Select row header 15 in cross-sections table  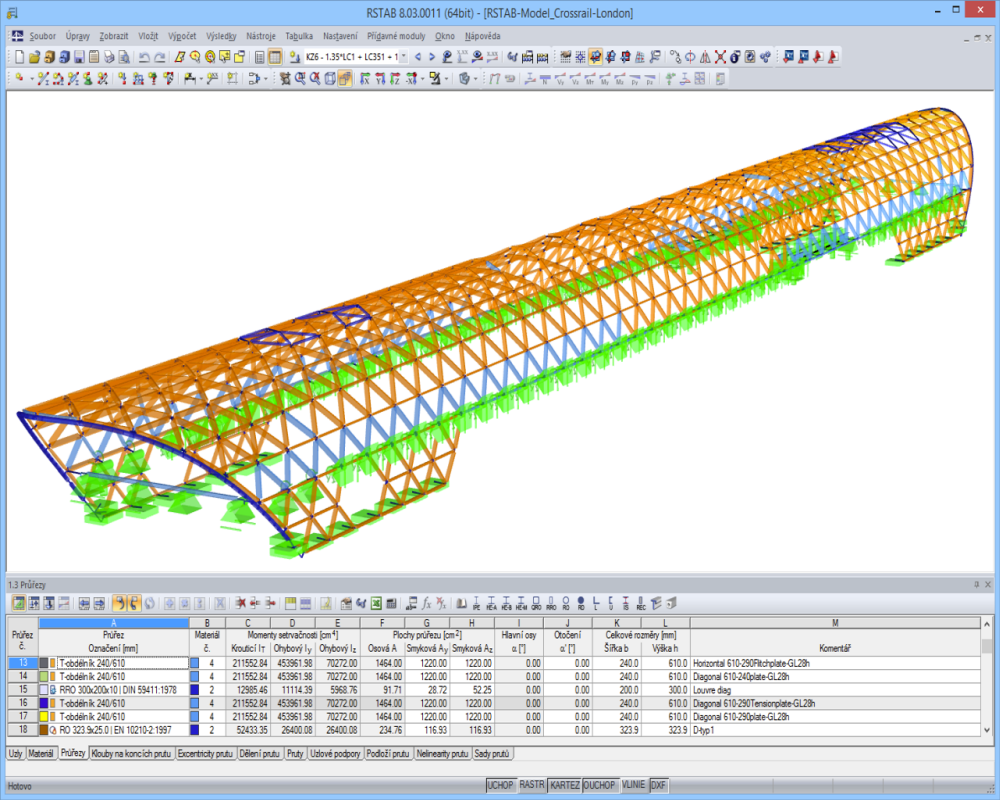(x=23, y=690)
